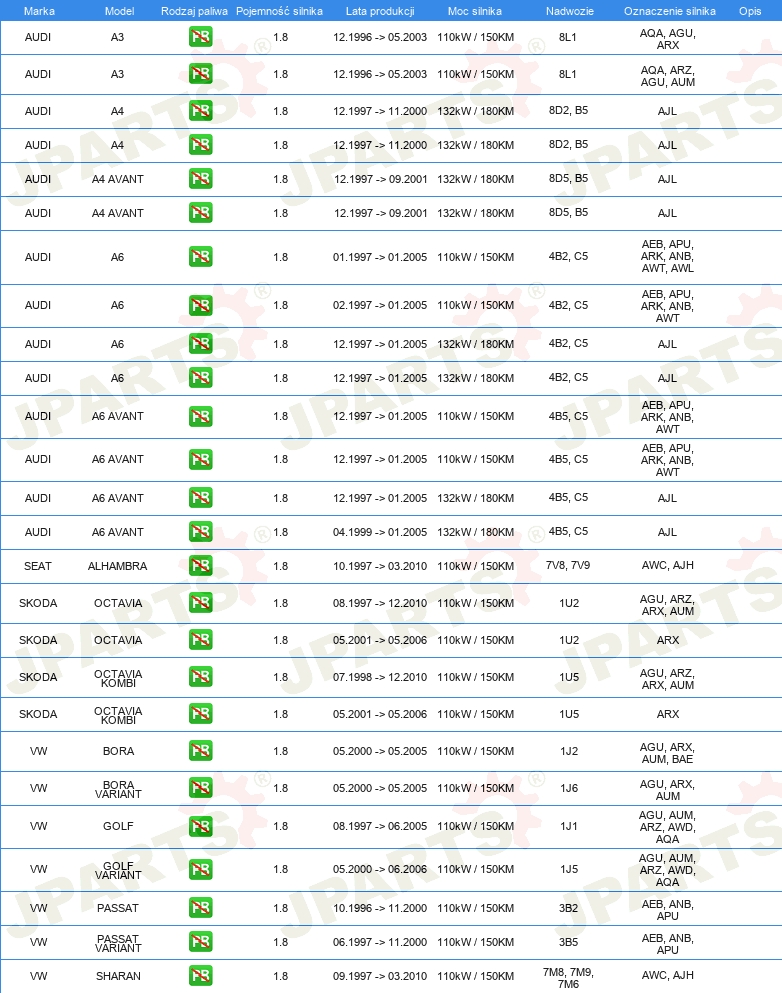Select date range 04.1999 -> 01.2005
Viewport: 782px width, 993px height.
(380, 532)
